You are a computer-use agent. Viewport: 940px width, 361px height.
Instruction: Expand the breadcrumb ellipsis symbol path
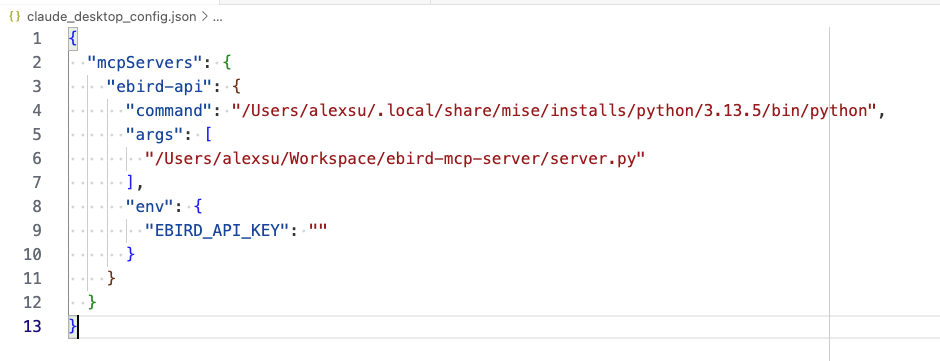[217, 17]
